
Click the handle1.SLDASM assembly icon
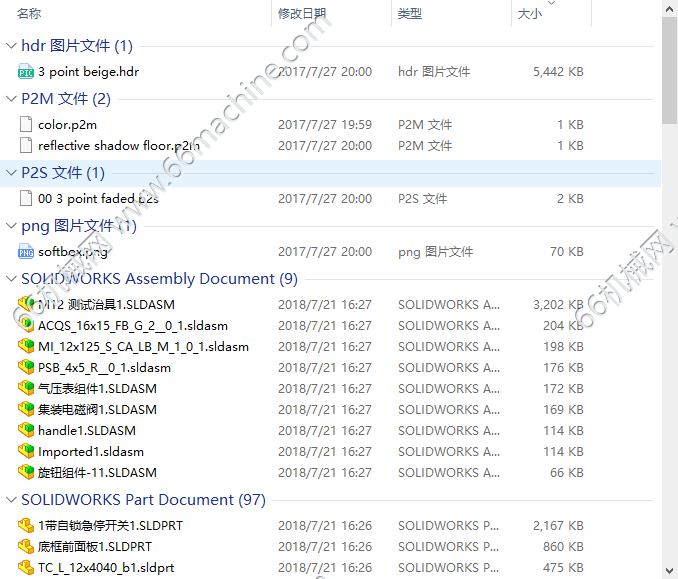[26, 430]
